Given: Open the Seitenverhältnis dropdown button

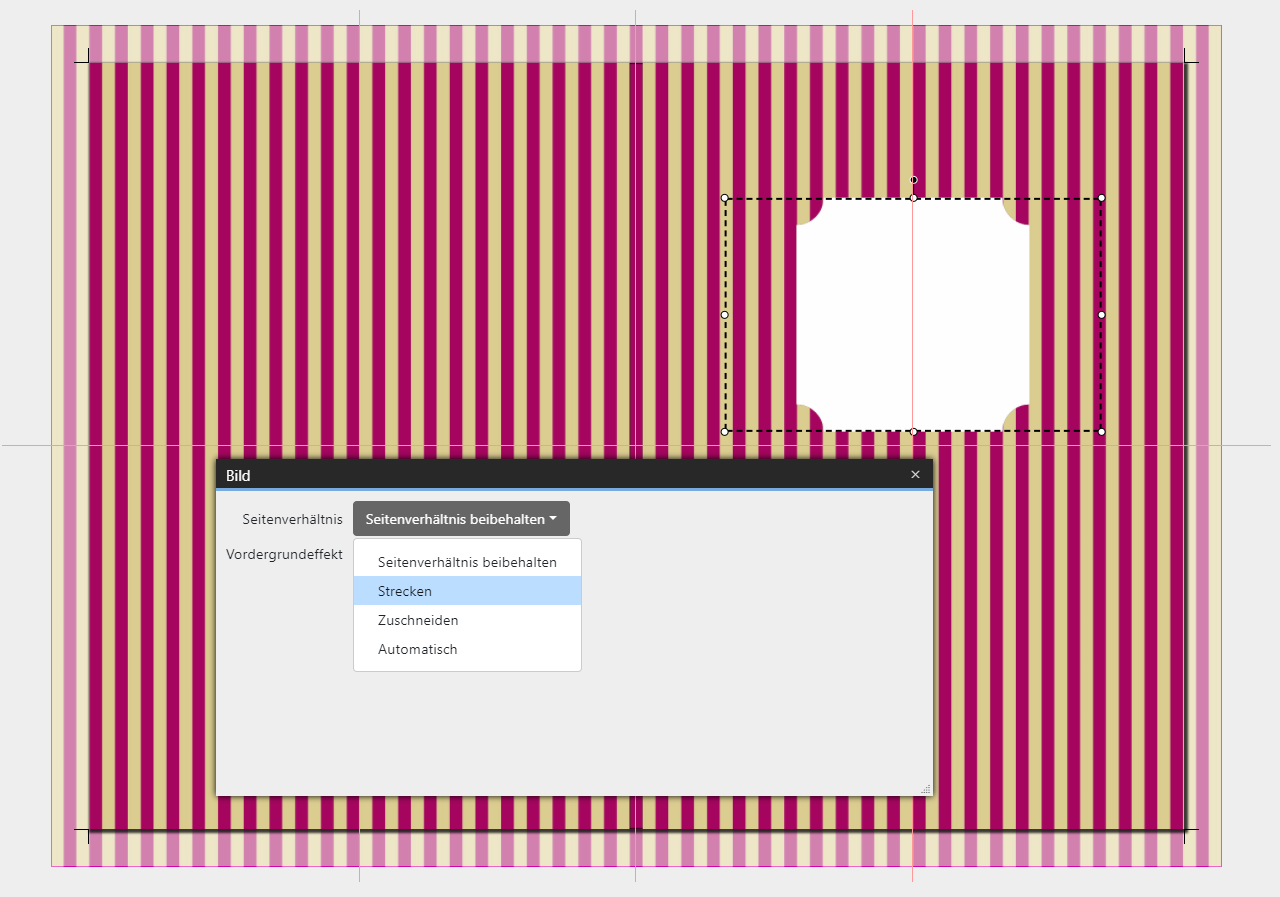Looking at the screenshot, I should point(461,519).
